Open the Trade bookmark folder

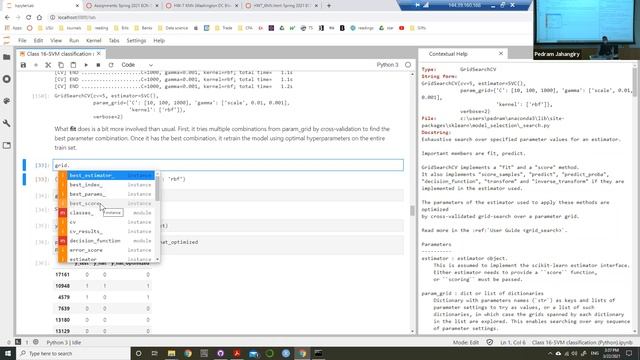point(224,28)
